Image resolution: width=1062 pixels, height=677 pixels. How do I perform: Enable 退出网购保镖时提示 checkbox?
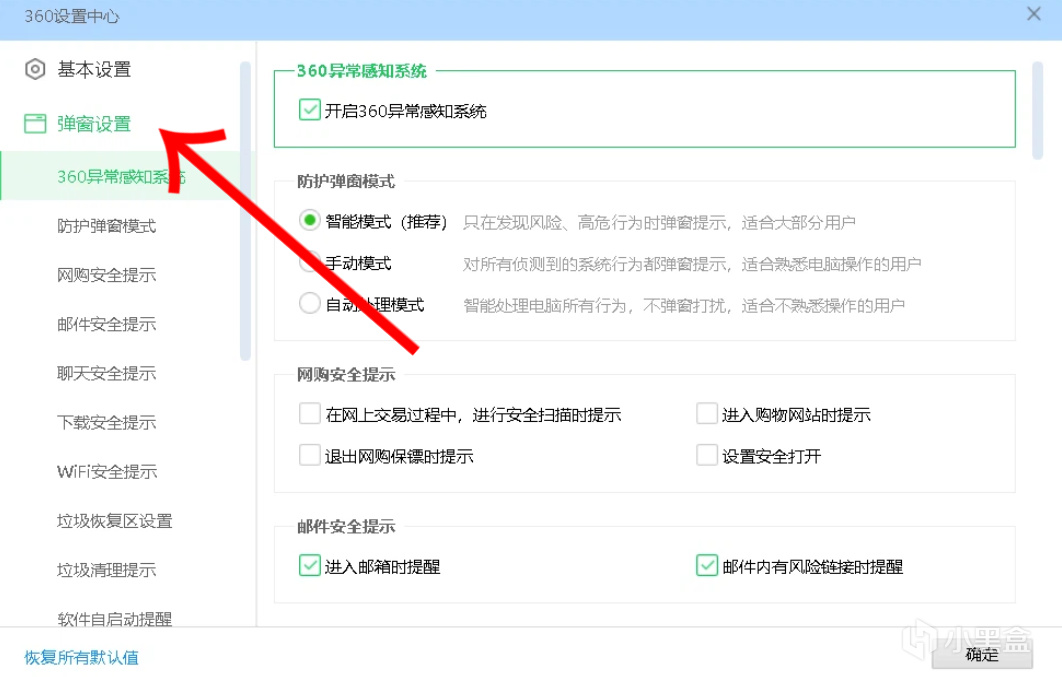[x=310, y=455]
